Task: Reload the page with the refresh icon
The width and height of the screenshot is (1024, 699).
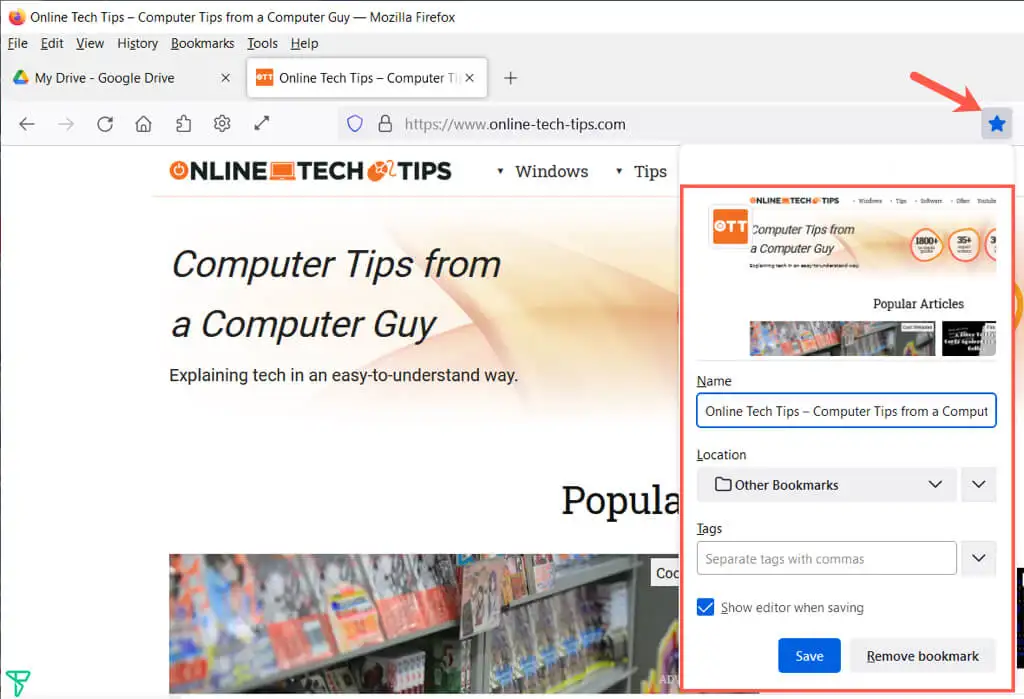Action: tap(105, 124)
